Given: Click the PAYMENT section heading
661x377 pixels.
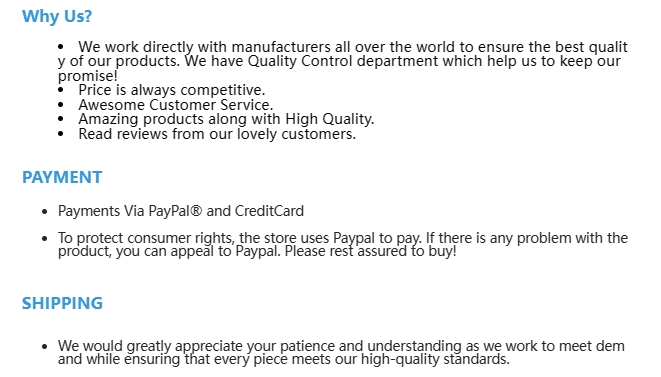Looking at the screenshot, I should [x=62, y=177].
